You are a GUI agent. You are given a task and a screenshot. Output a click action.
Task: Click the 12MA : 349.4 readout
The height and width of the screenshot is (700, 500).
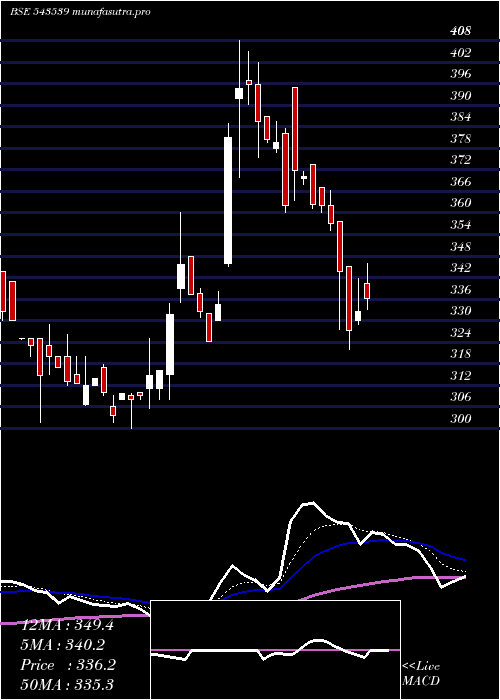(x=67, y=625)
